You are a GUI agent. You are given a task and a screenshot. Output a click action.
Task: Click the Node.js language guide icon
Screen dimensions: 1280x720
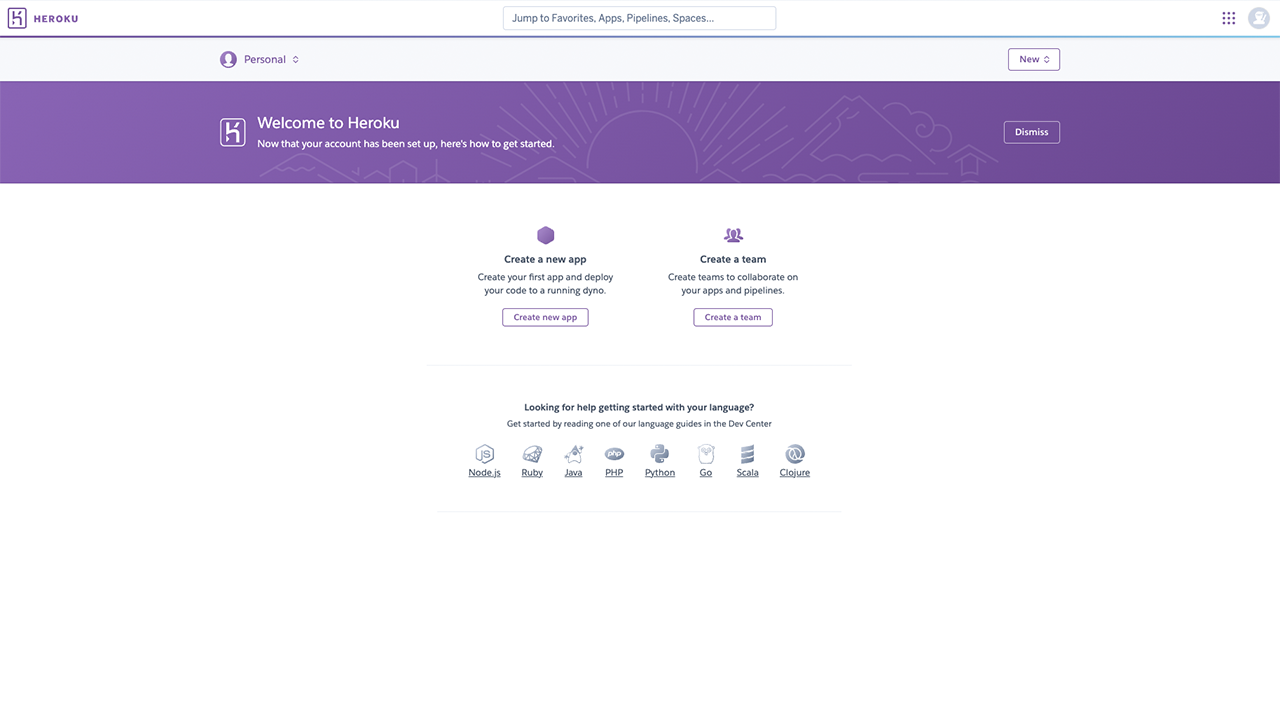click(484, 454)
